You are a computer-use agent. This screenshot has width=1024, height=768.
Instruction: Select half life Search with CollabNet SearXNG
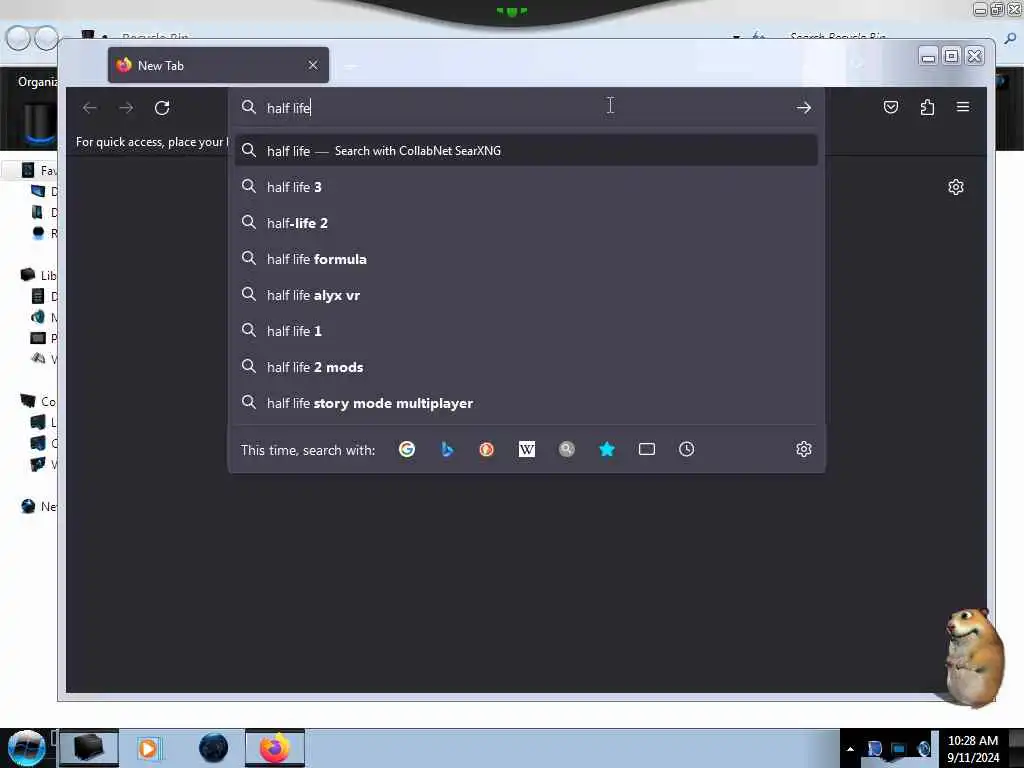pyautogui.click(x=526, y=151)
